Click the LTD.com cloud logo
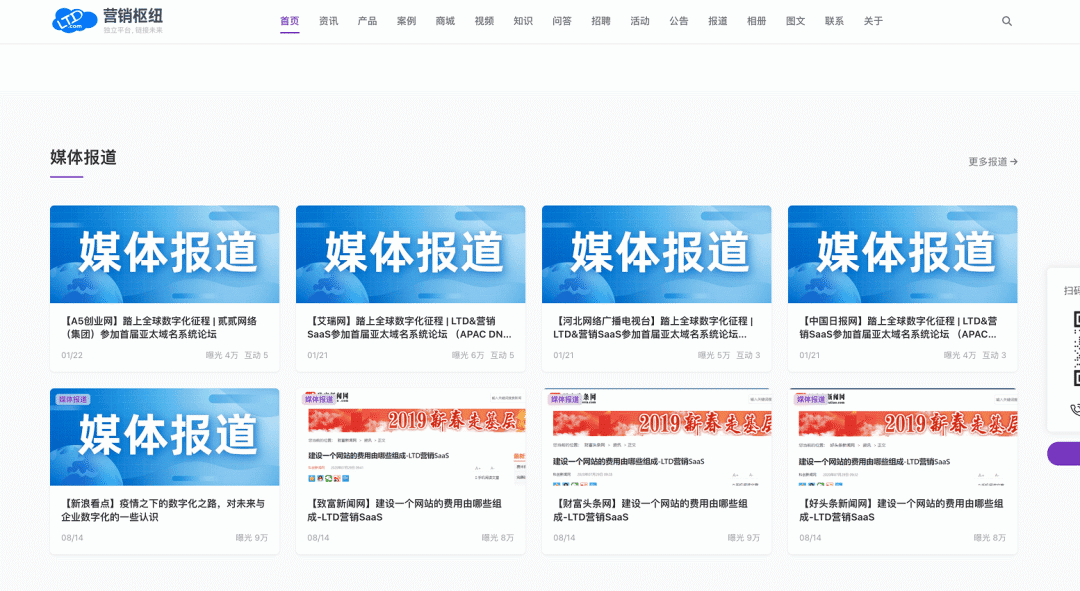This screenshot has height=591, width=1080. point(74,21)
